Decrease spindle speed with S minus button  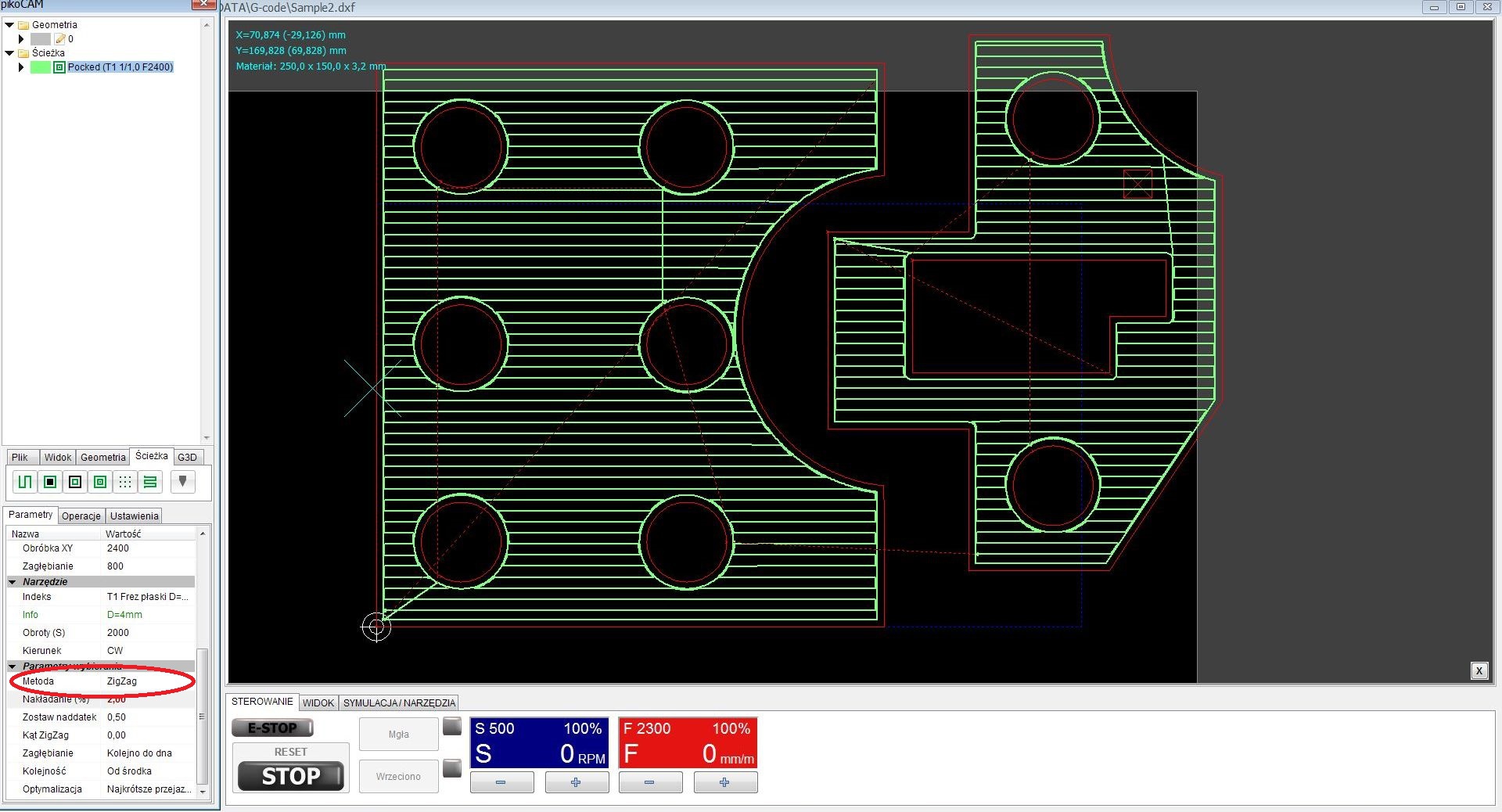point(501,782)
